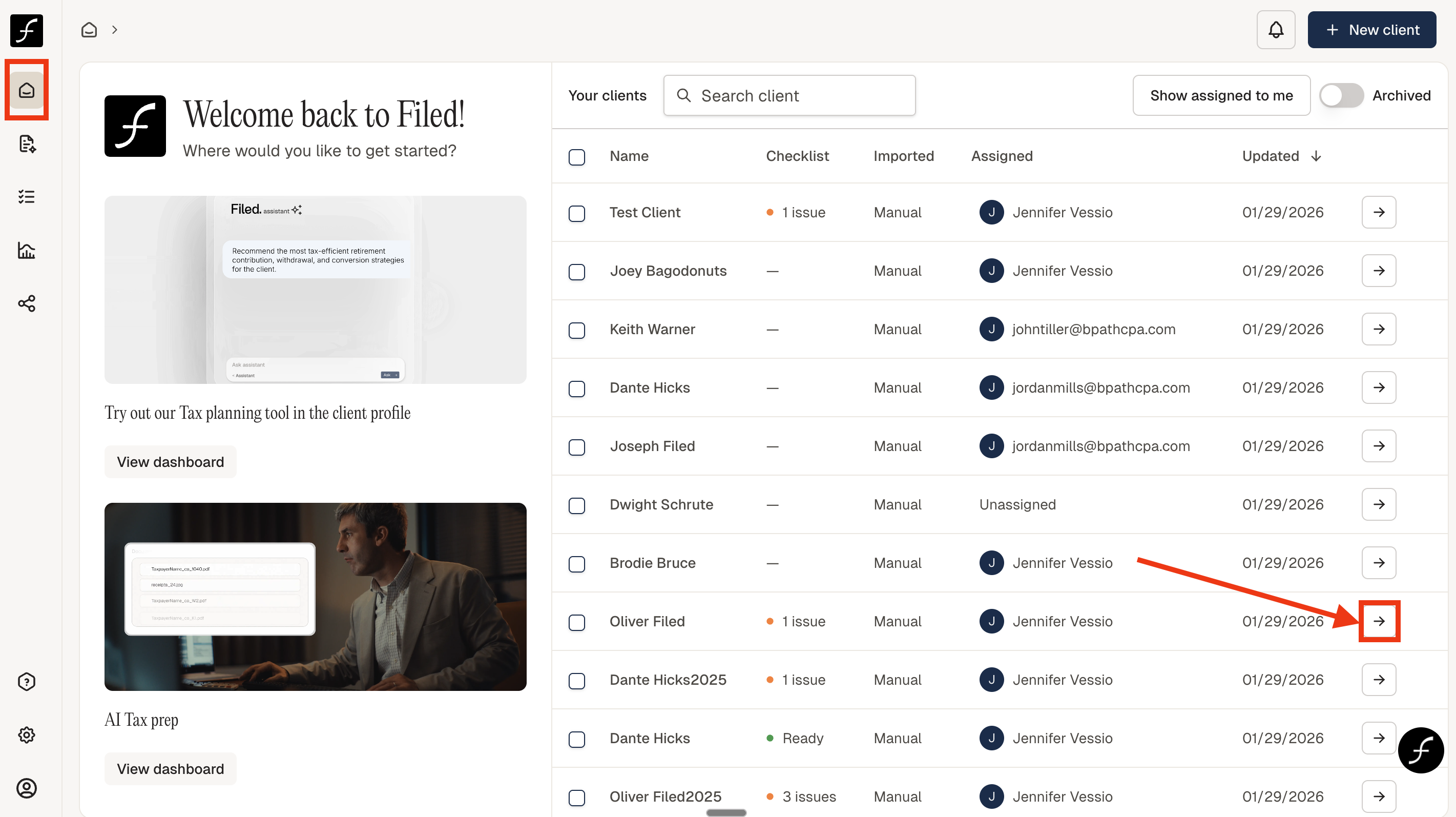
Task: Click the johntiller@bpathcpa.com assignee
Action: point(1093,329)
